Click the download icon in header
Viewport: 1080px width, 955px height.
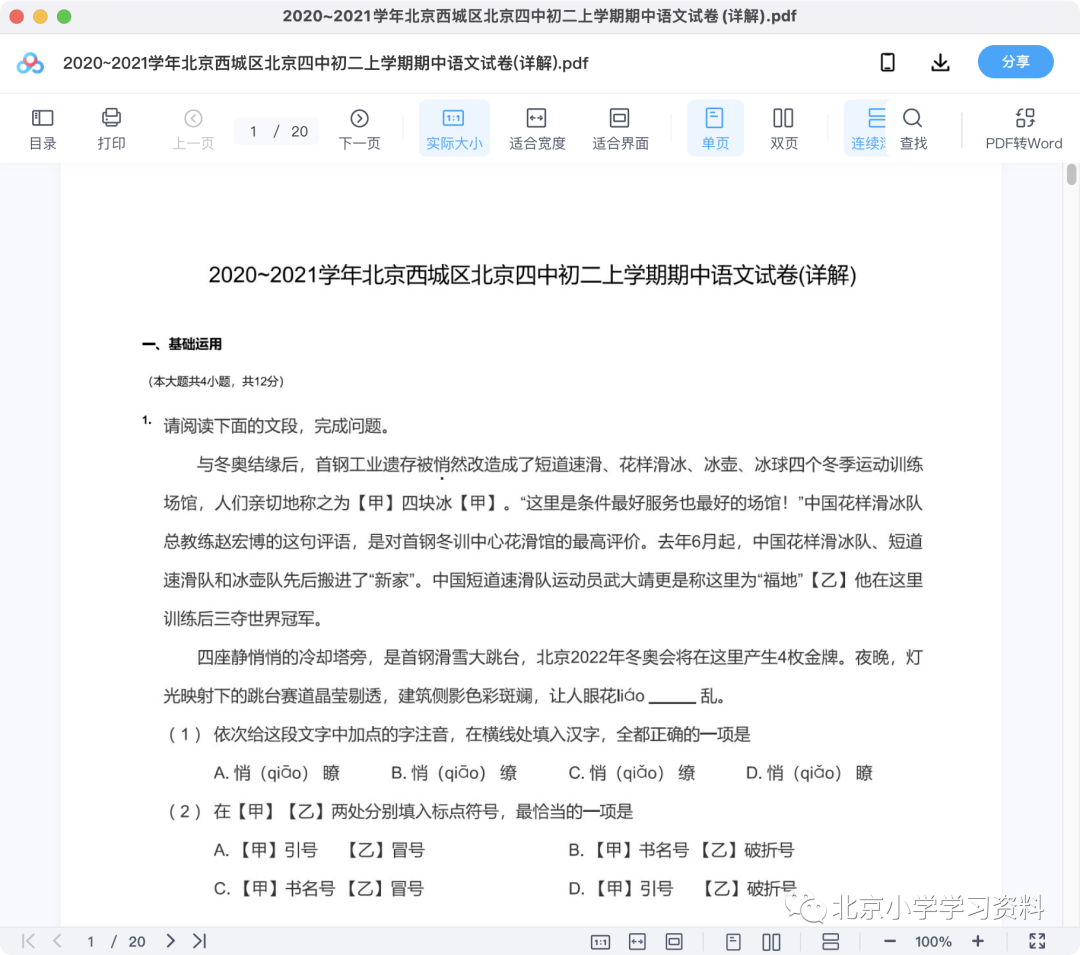[940, 63]
